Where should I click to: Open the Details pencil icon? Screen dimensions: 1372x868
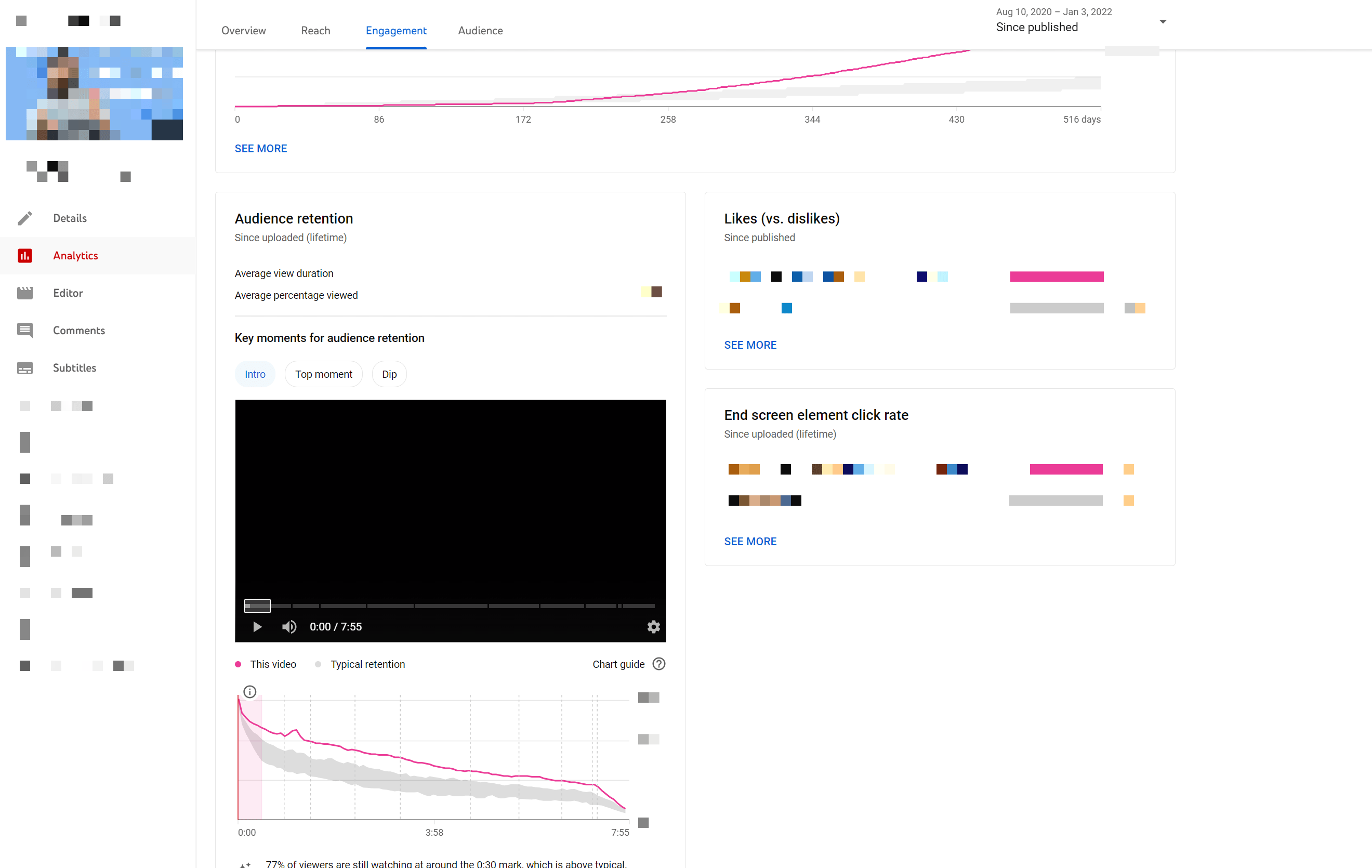click(x=25, y=218)
